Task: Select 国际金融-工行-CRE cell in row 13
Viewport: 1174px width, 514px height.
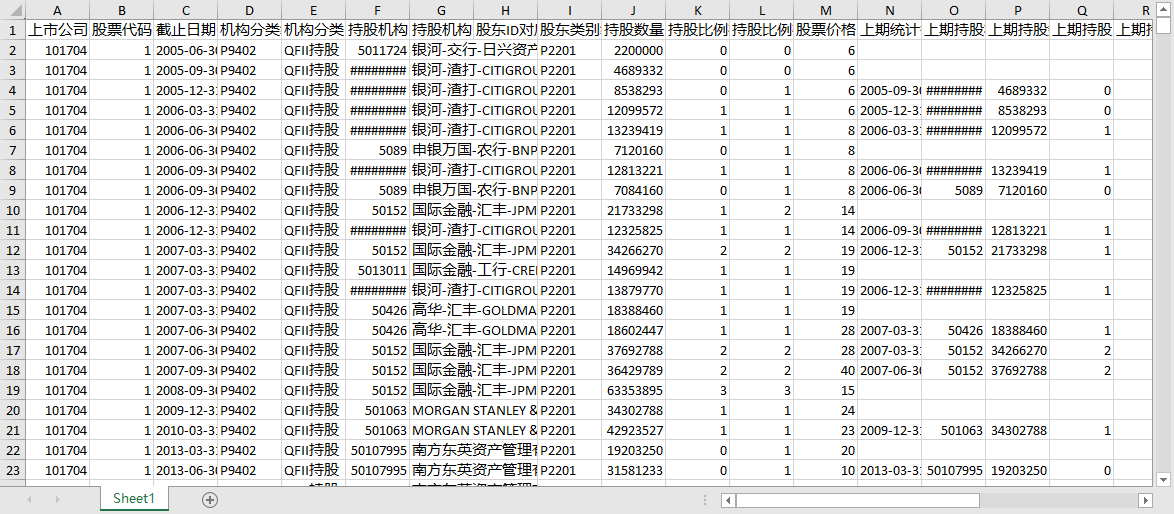Action: click(473, 270)
